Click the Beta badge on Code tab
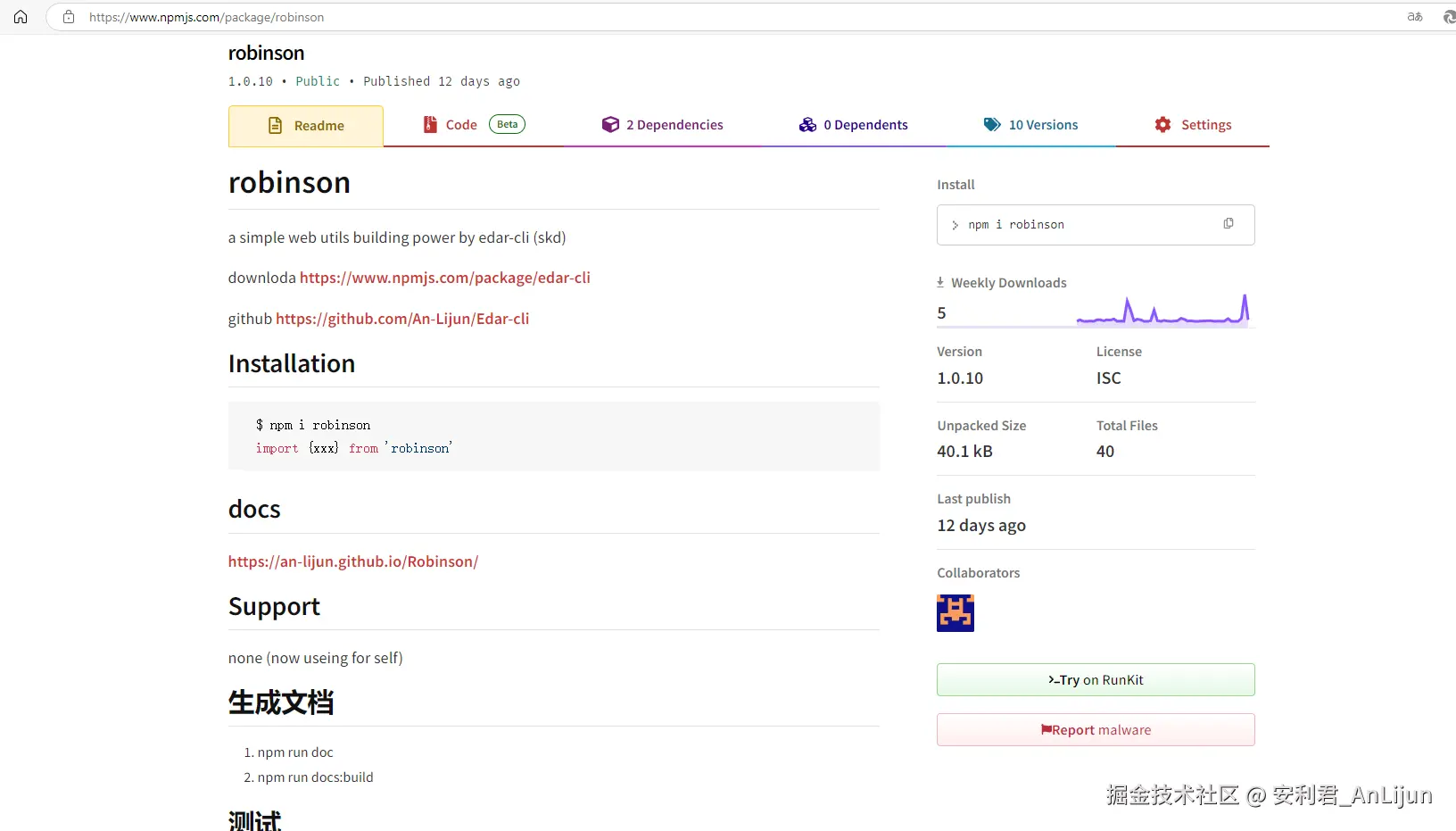The height and width of the screenshot is (831, 1456). click(507, 124)
